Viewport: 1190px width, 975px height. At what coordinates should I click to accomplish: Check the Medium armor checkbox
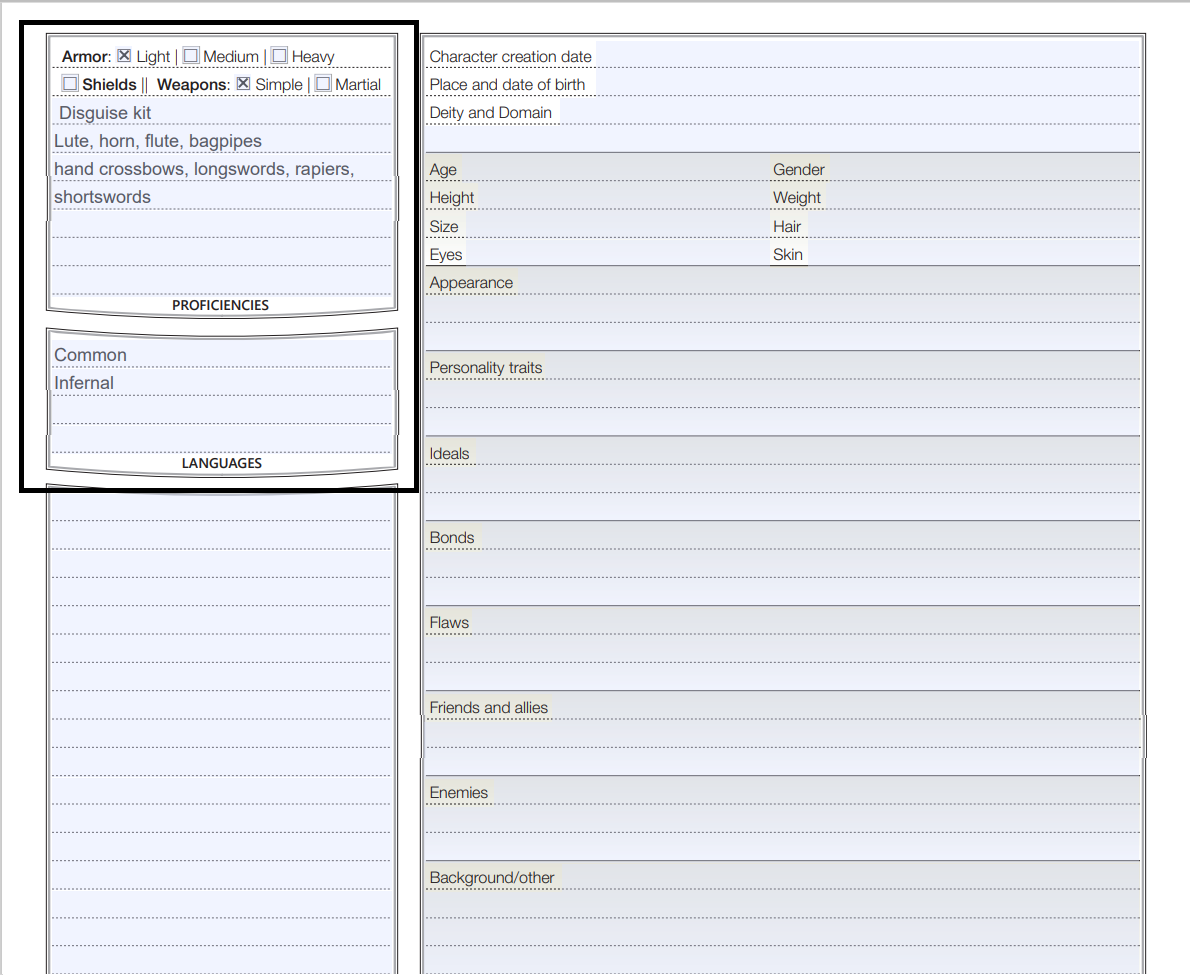191,55
